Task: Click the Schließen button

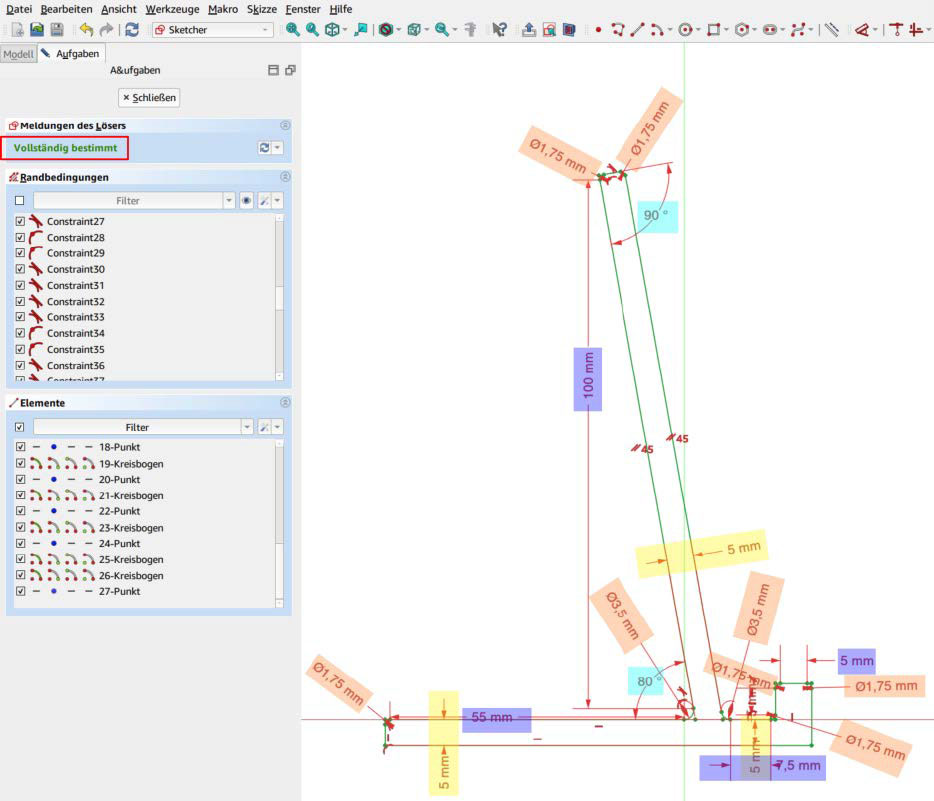Action: (148, 97)
